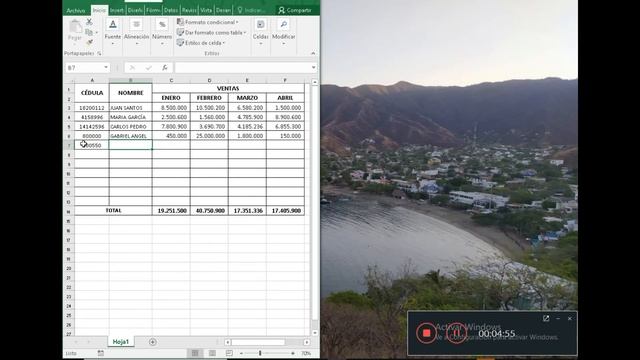The image size is (640, 360).
Task: Click the macro record status bar icon
Action: (101, 353)
